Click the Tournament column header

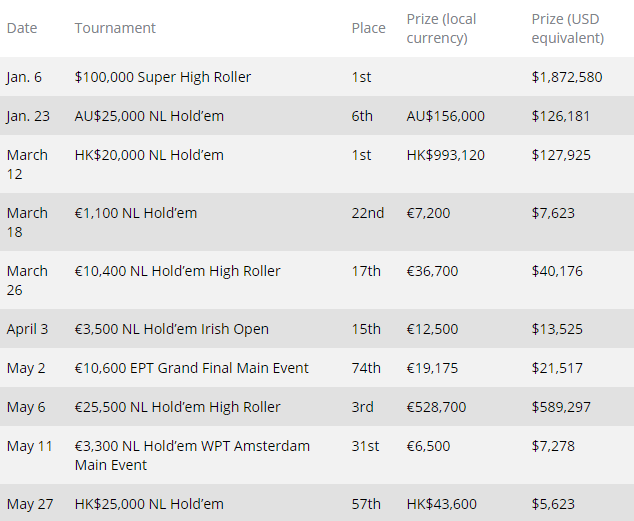(x=115, y=28)
